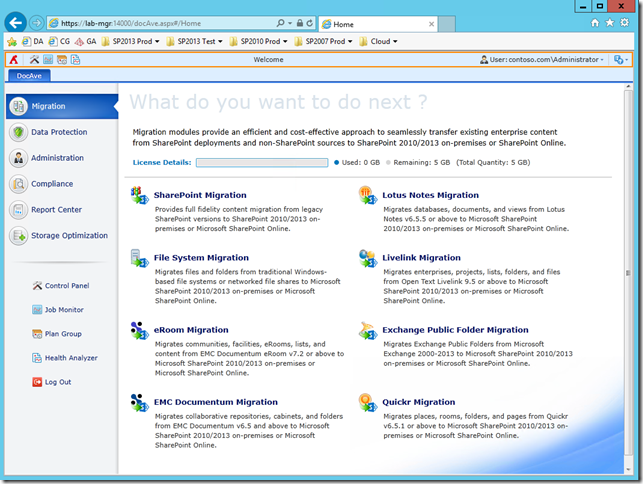Click the scrollbar down arrow
This screenshot has width=643, height=484.
coord(628,470)
